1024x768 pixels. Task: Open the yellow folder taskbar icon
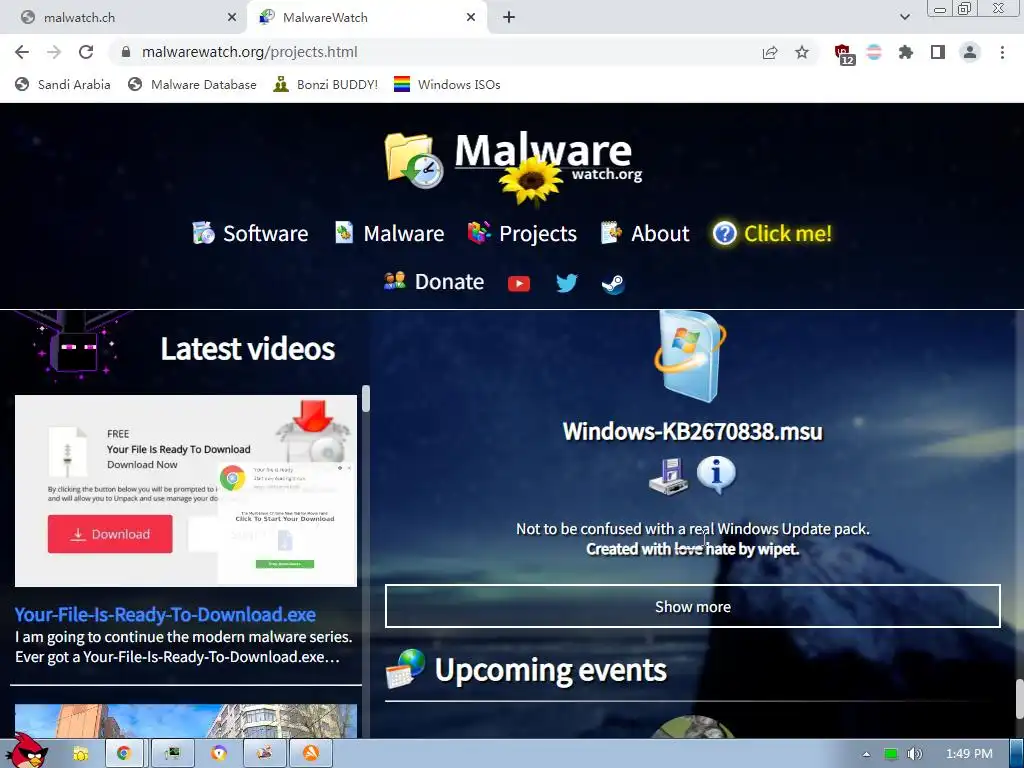(80, 754)
